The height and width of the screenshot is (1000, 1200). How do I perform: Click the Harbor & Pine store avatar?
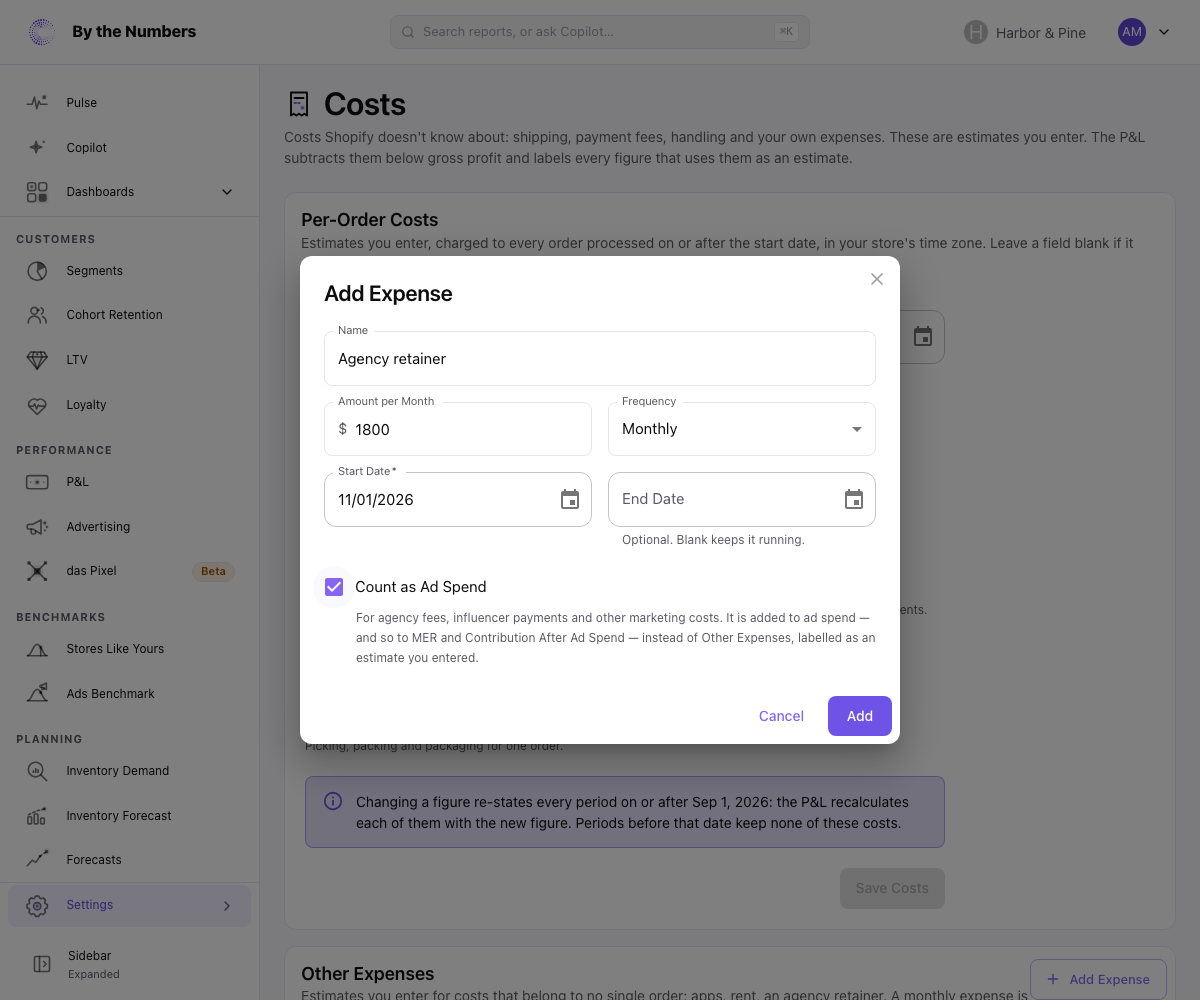point(976,32)
